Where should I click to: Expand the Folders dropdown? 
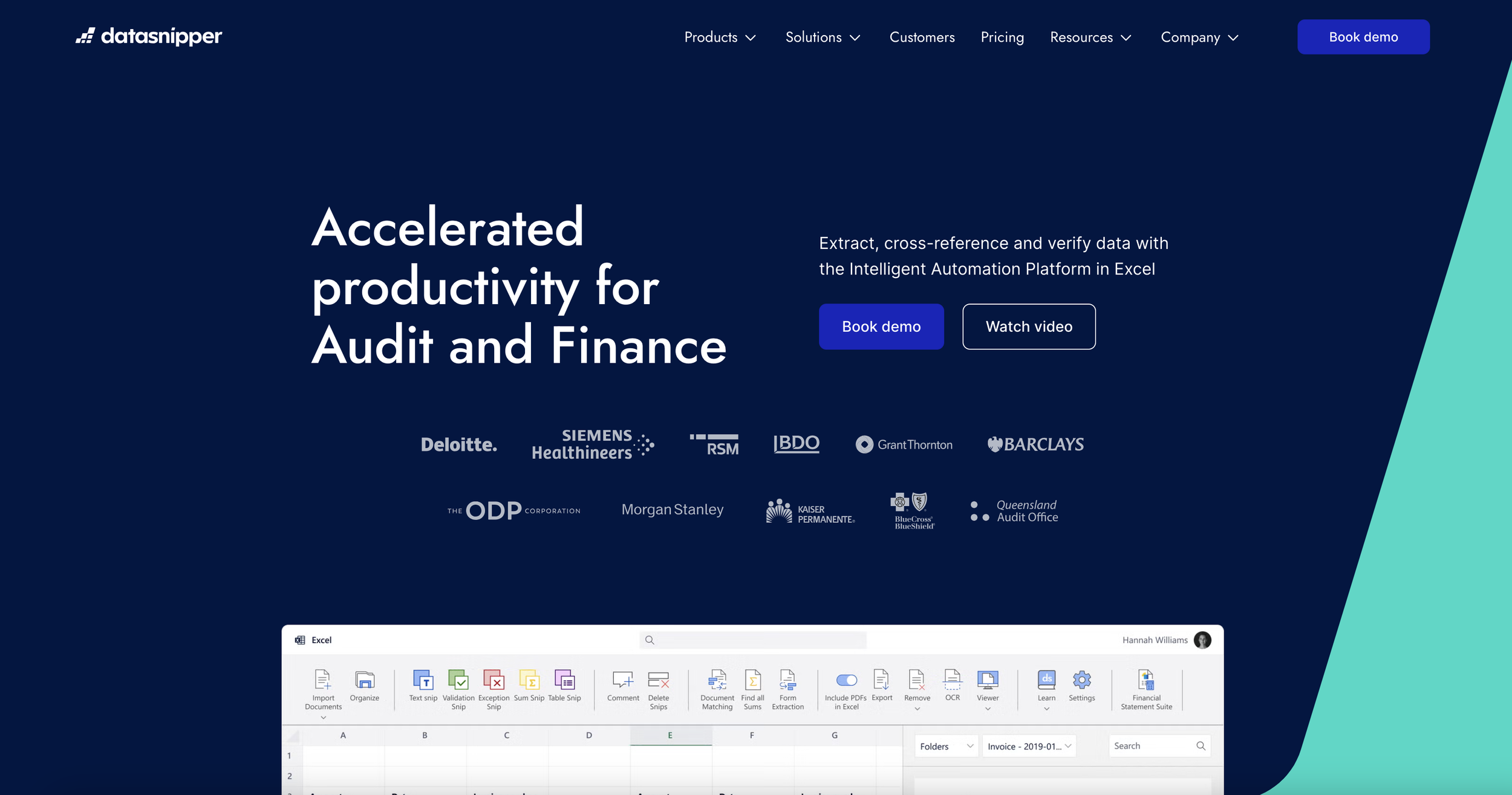946,746
